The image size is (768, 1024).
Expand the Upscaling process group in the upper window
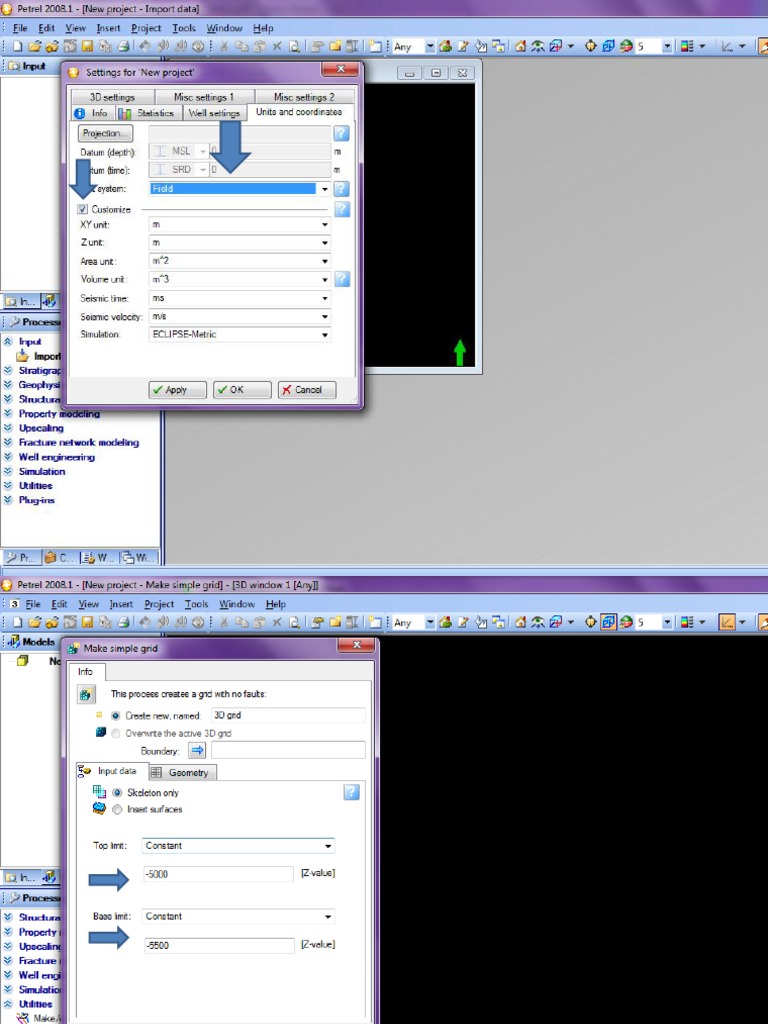(x=8, y=428)
